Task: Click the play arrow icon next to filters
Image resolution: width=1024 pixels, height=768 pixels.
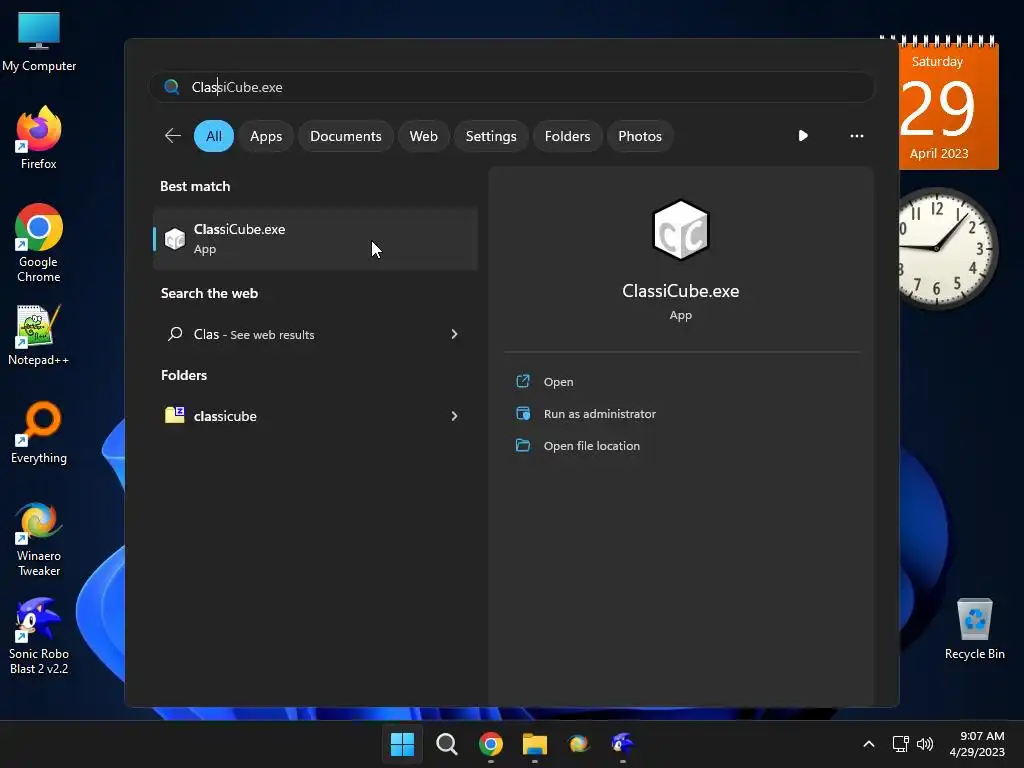Action: pos(803,136)
